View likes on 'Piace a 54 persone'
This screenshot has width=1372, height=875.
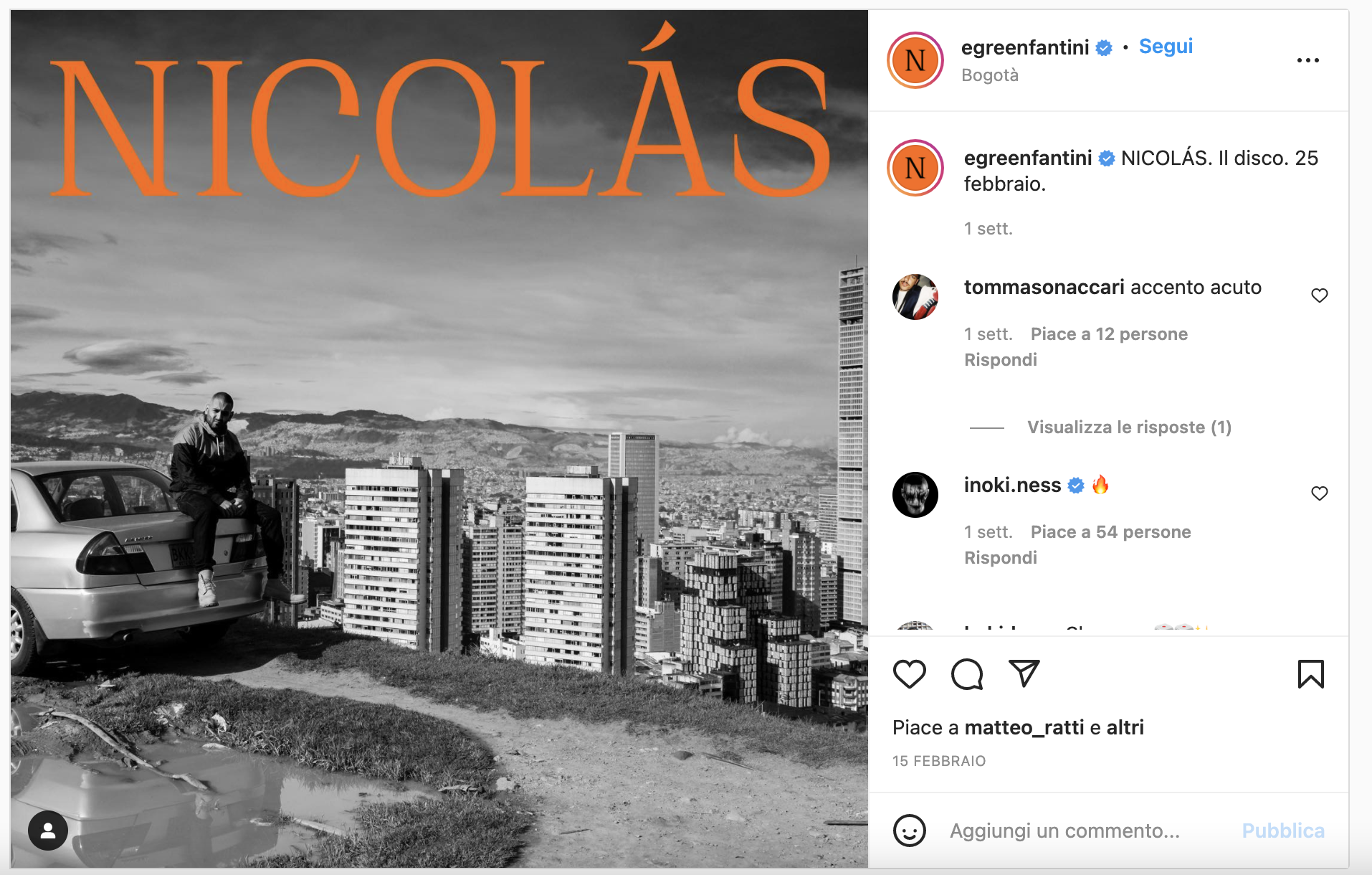tap(1110, 532)
